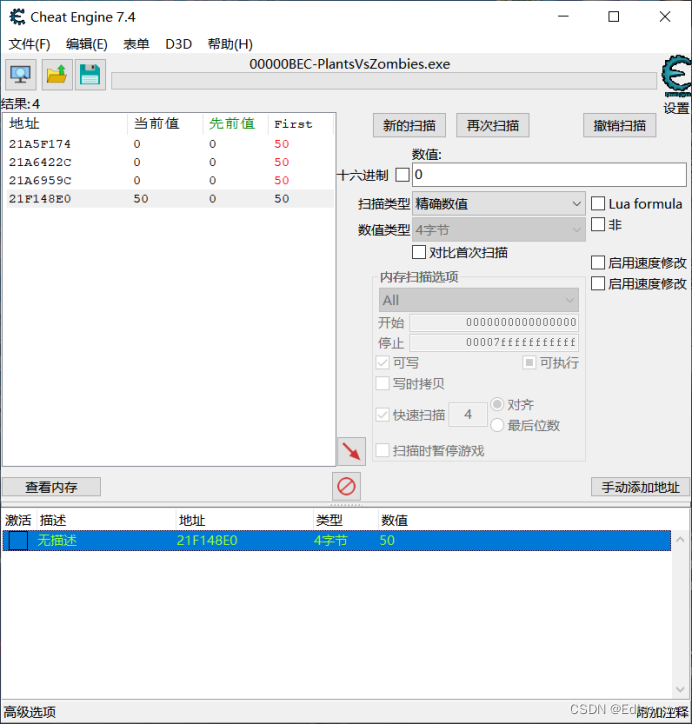Viewport: 692px width, 724px height.
Task: Click the red circle clear list icon
Action: click(x=346, y=486)
